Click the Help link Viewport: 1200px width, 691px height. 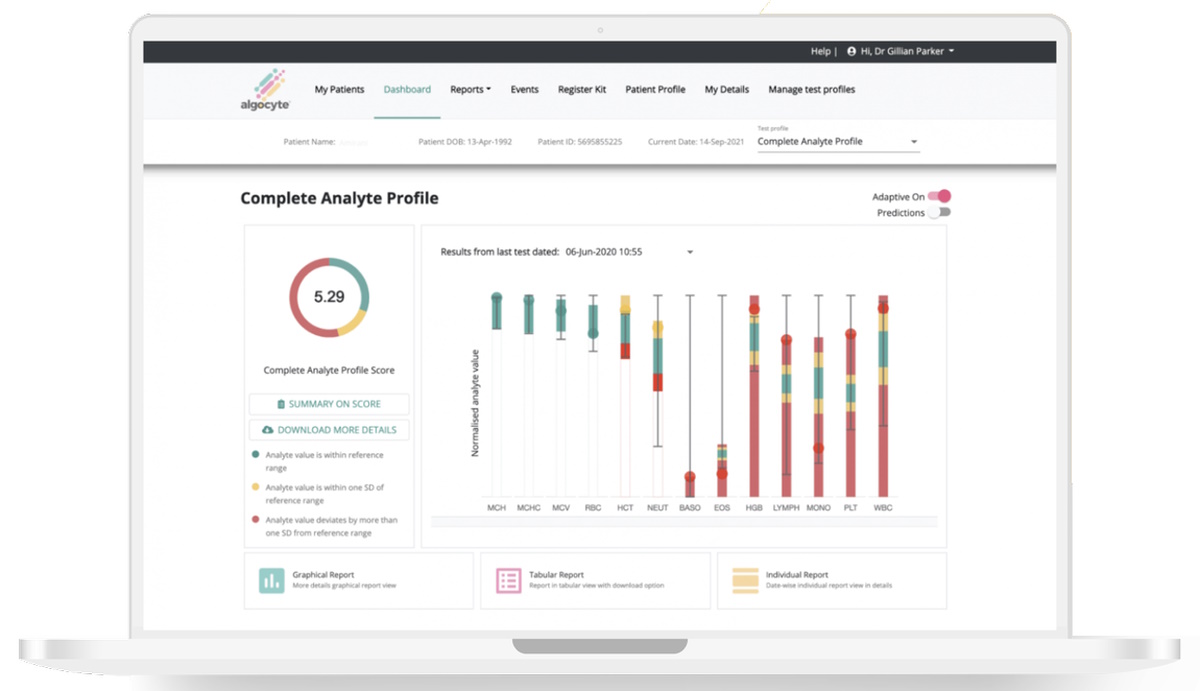(x=820, y=51)
